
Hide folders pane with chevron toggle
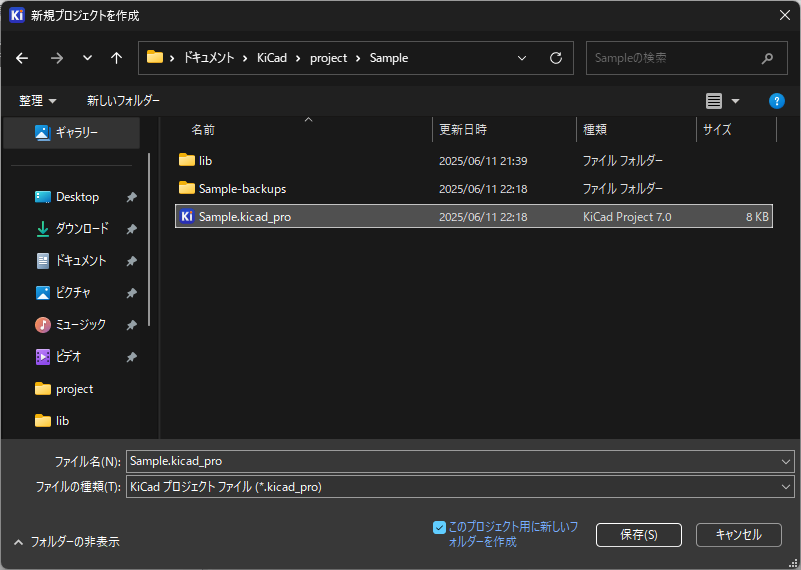coord(18,542)
